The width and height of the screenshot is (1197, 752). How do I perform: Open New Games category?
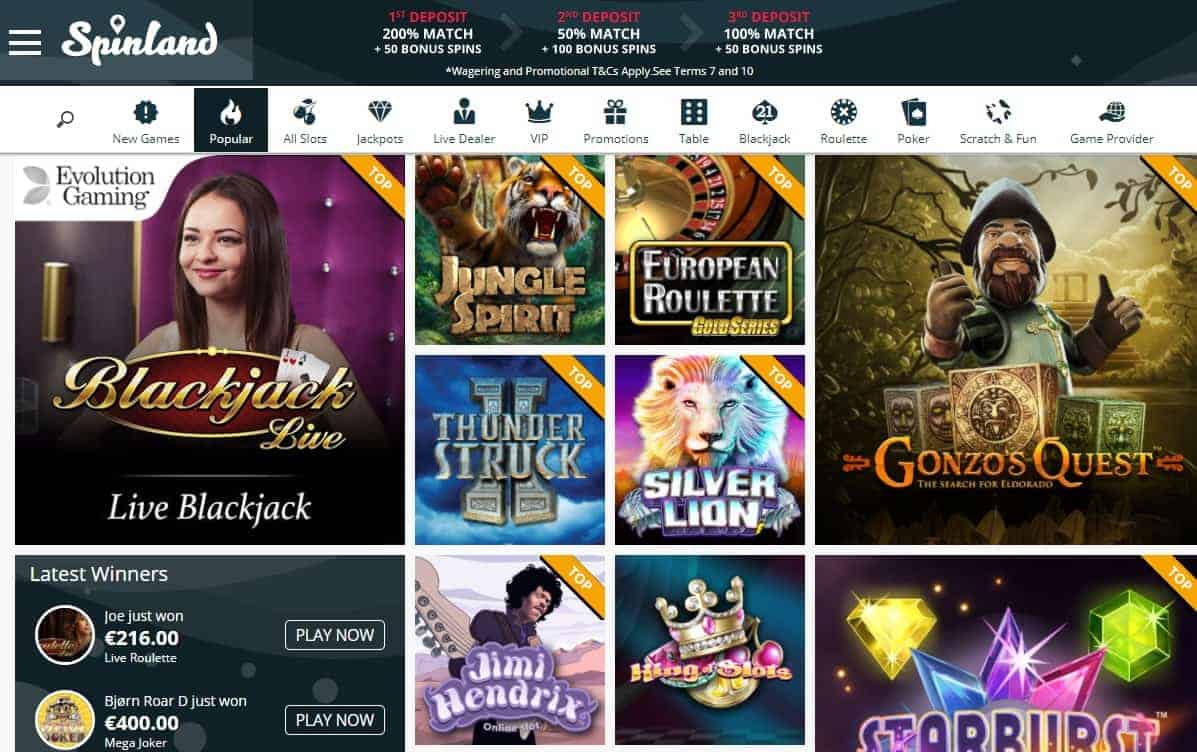point(146,121)
